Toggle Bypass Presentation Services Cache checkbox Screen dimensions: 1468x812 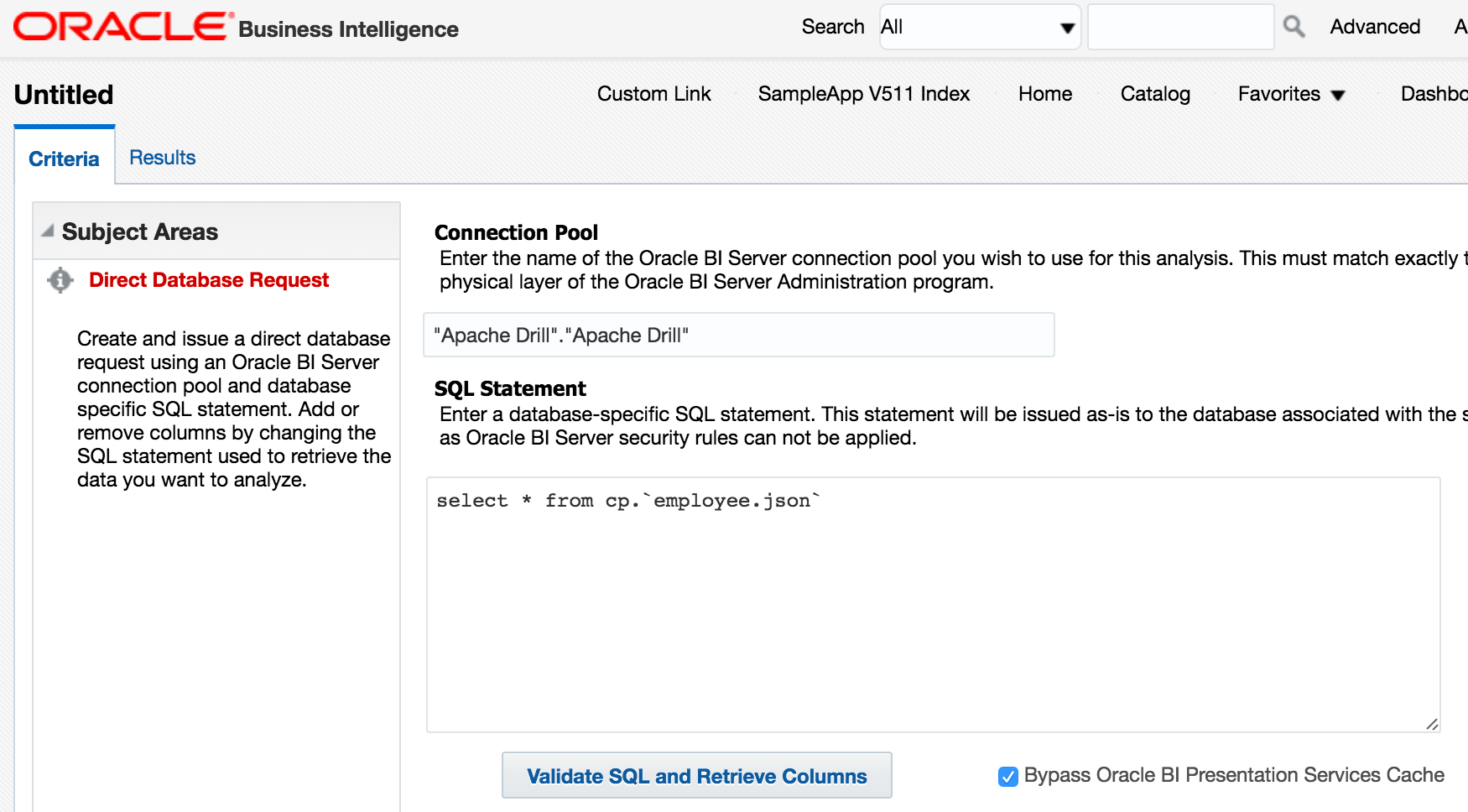[x=1008, y=777]
